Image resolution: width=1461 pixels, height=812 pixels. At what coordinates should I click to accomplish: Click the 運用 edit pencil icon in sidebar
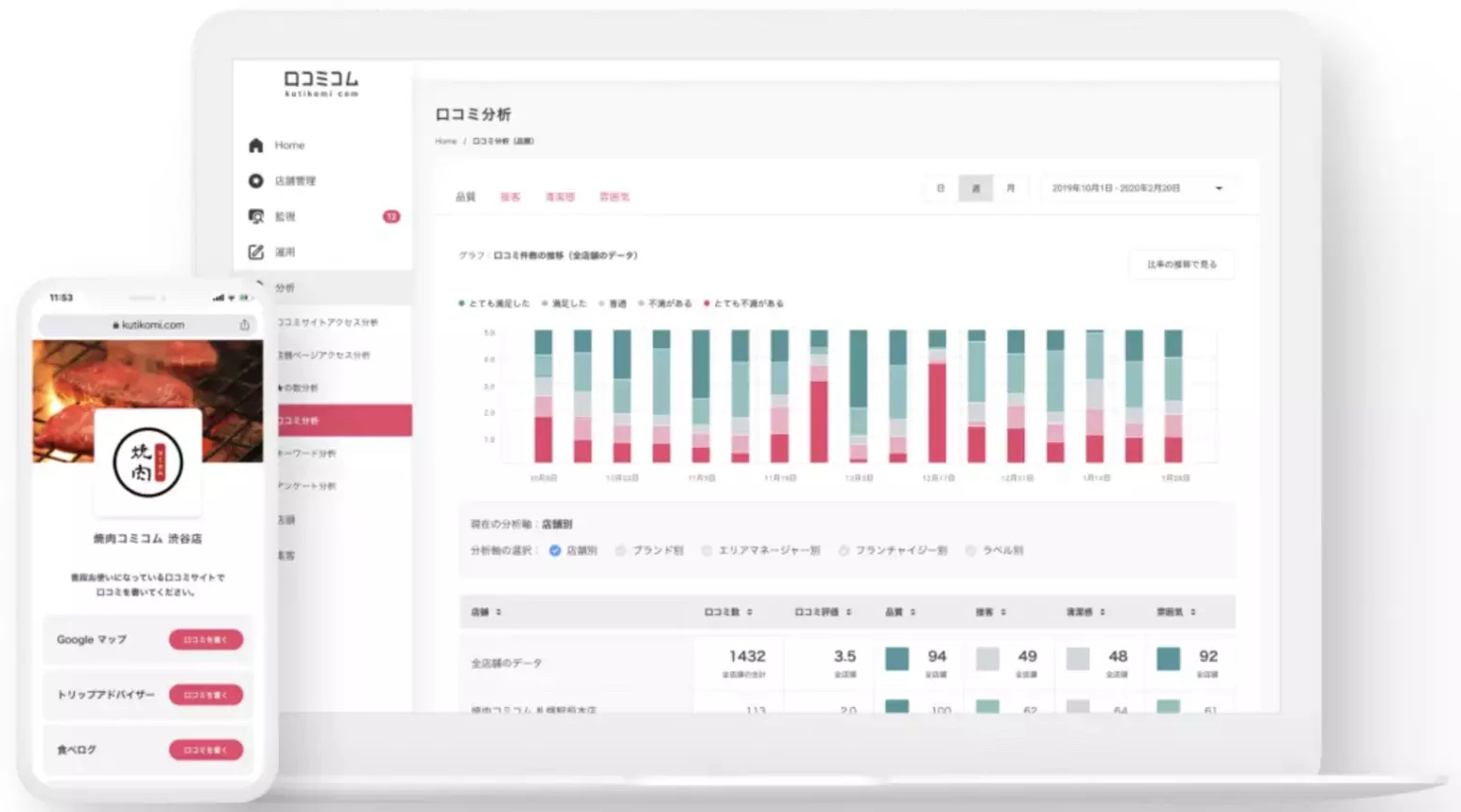[x=255, y=251]
